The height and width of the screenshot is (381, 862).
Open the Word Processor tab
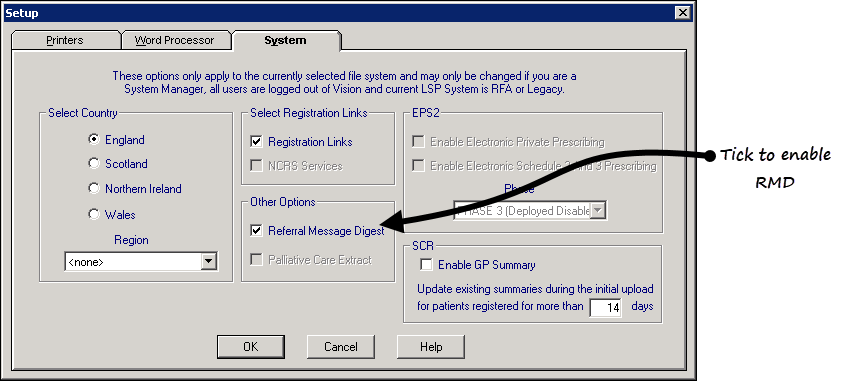click(174, 40)
